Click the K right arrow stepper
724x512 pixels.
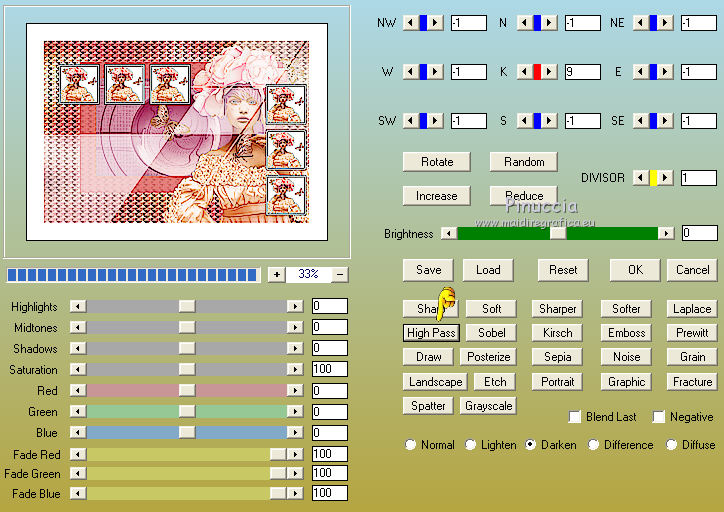click(549, 72)
